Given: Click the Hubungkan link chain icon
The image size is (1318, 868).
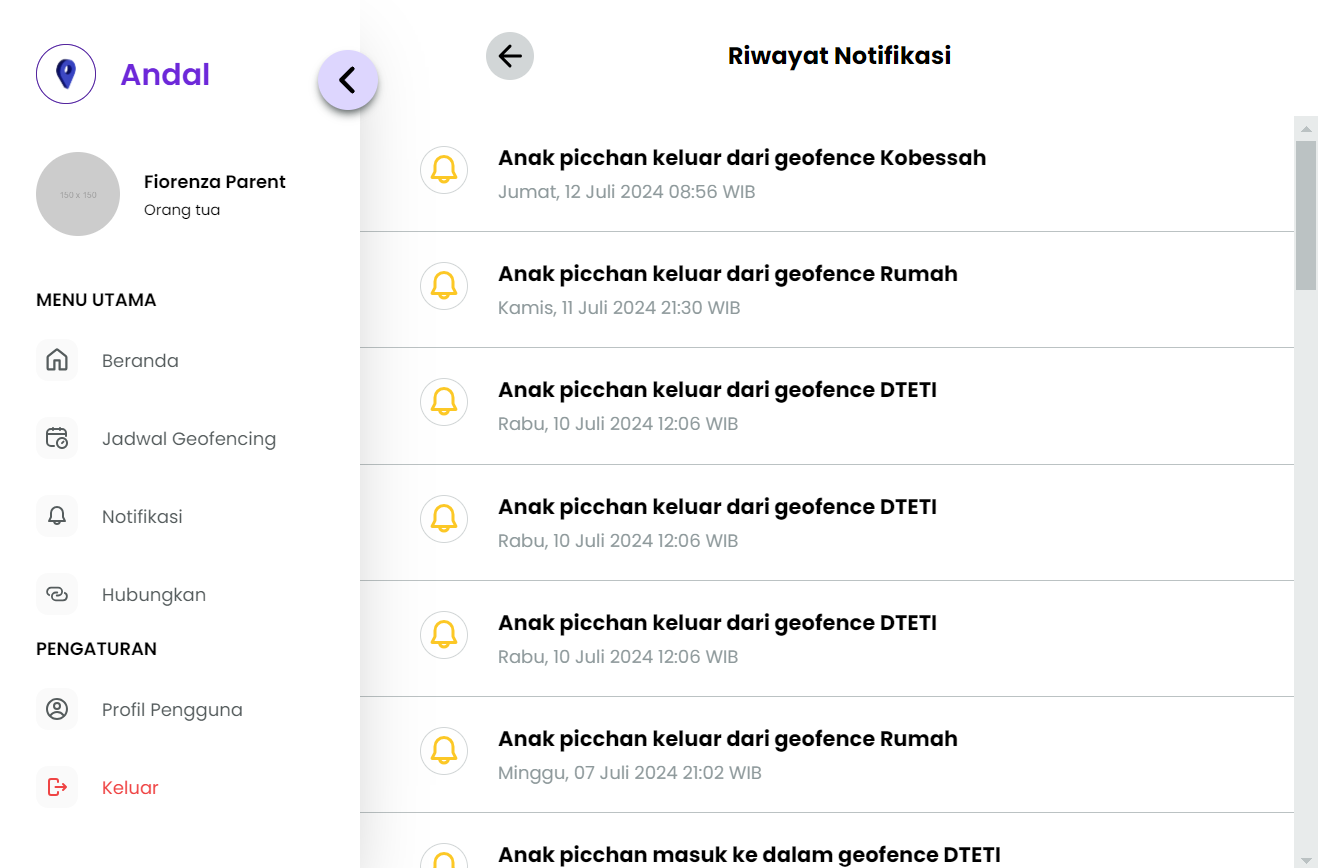Looking at the screenshot, I should pos(57,595).
